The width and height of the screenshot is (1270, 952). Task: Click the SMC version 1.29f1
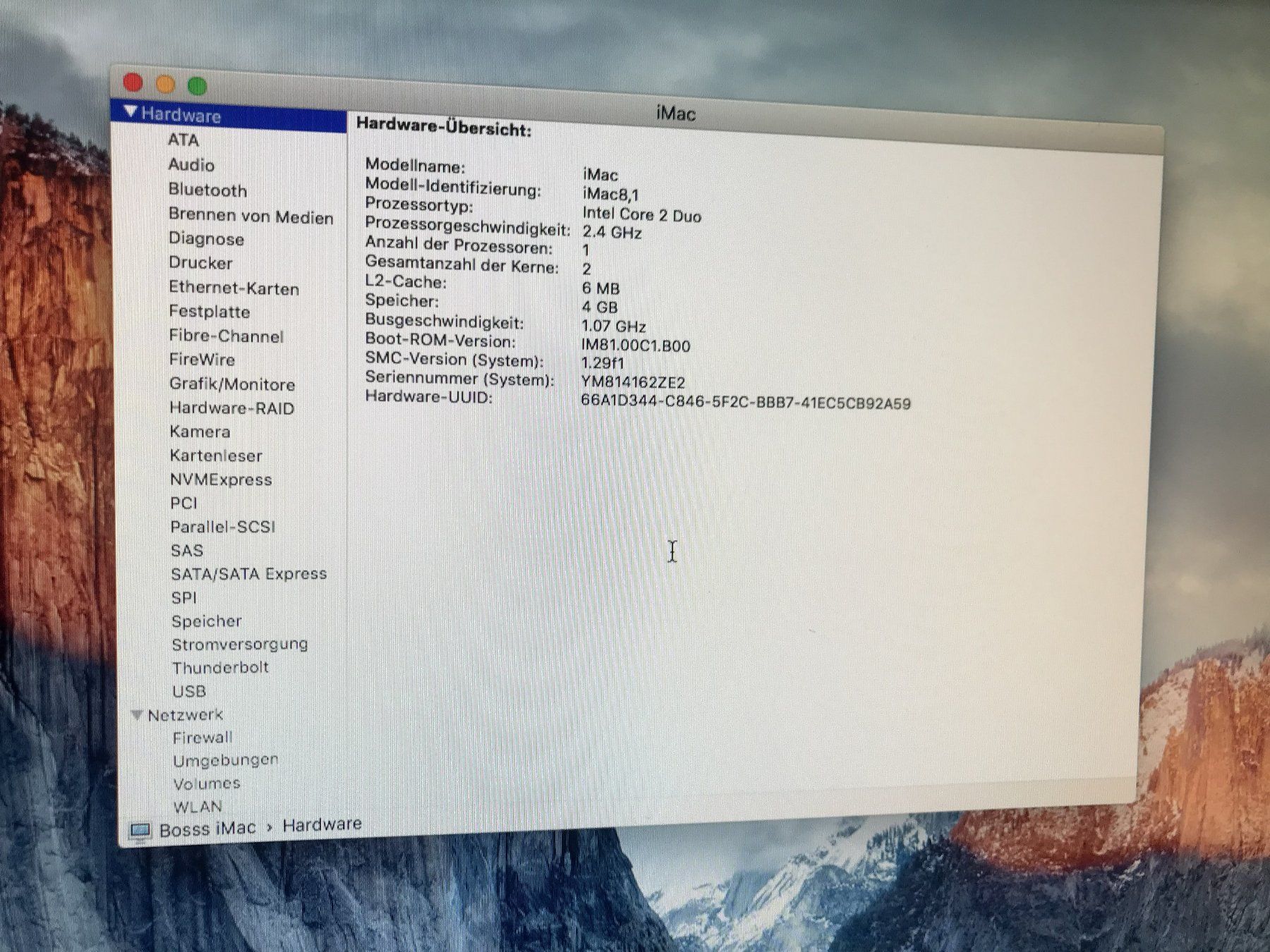pos(603,363)
